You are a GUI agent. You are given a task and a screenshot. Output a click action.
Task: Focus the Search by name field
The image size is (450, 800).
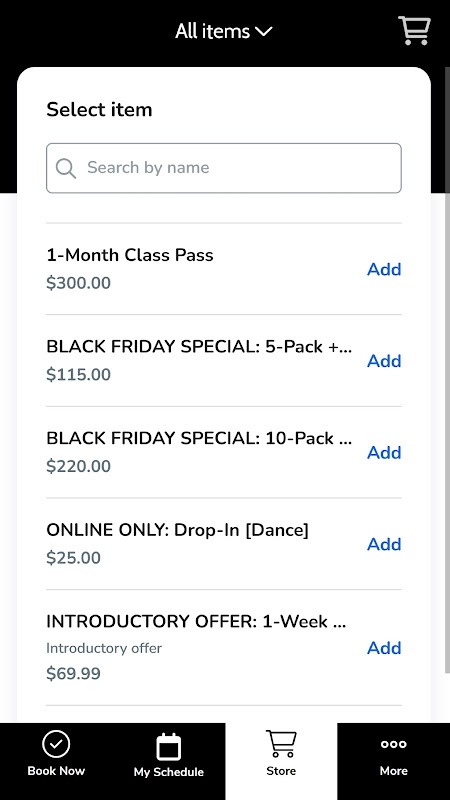point(224,168)
